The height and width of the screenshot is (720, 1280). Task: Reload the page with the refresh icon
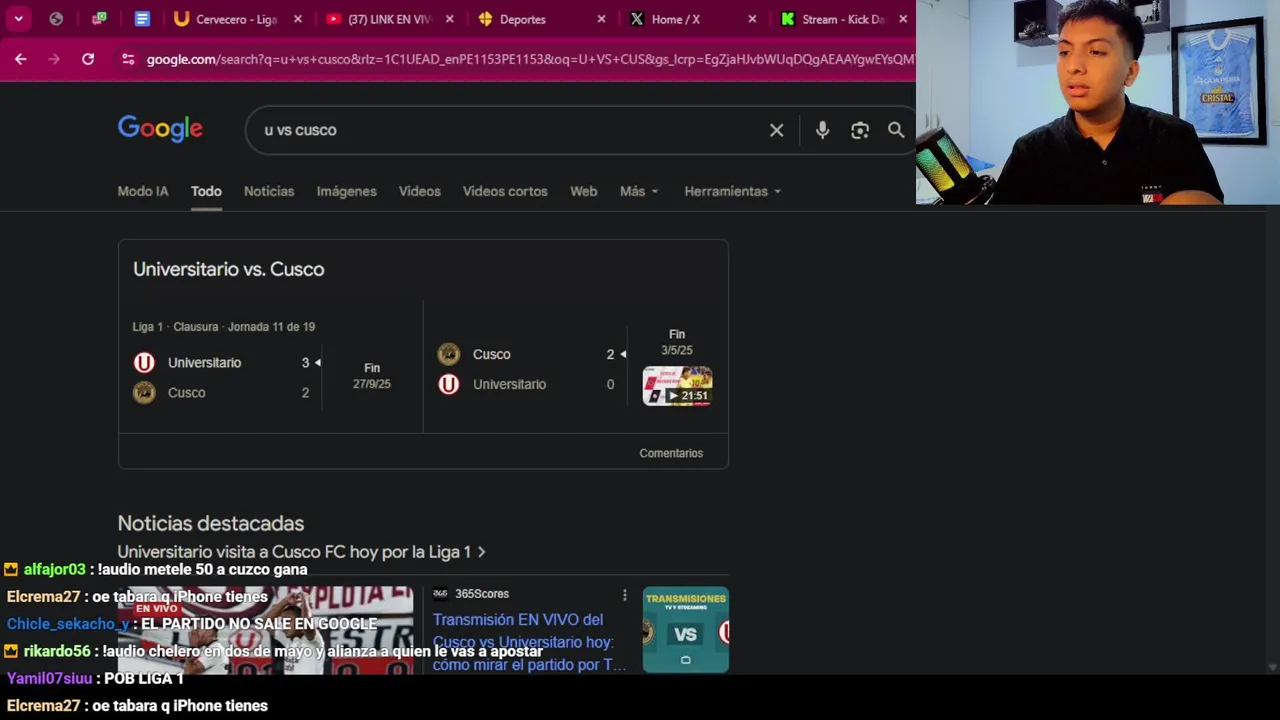(x=88, y=59)
